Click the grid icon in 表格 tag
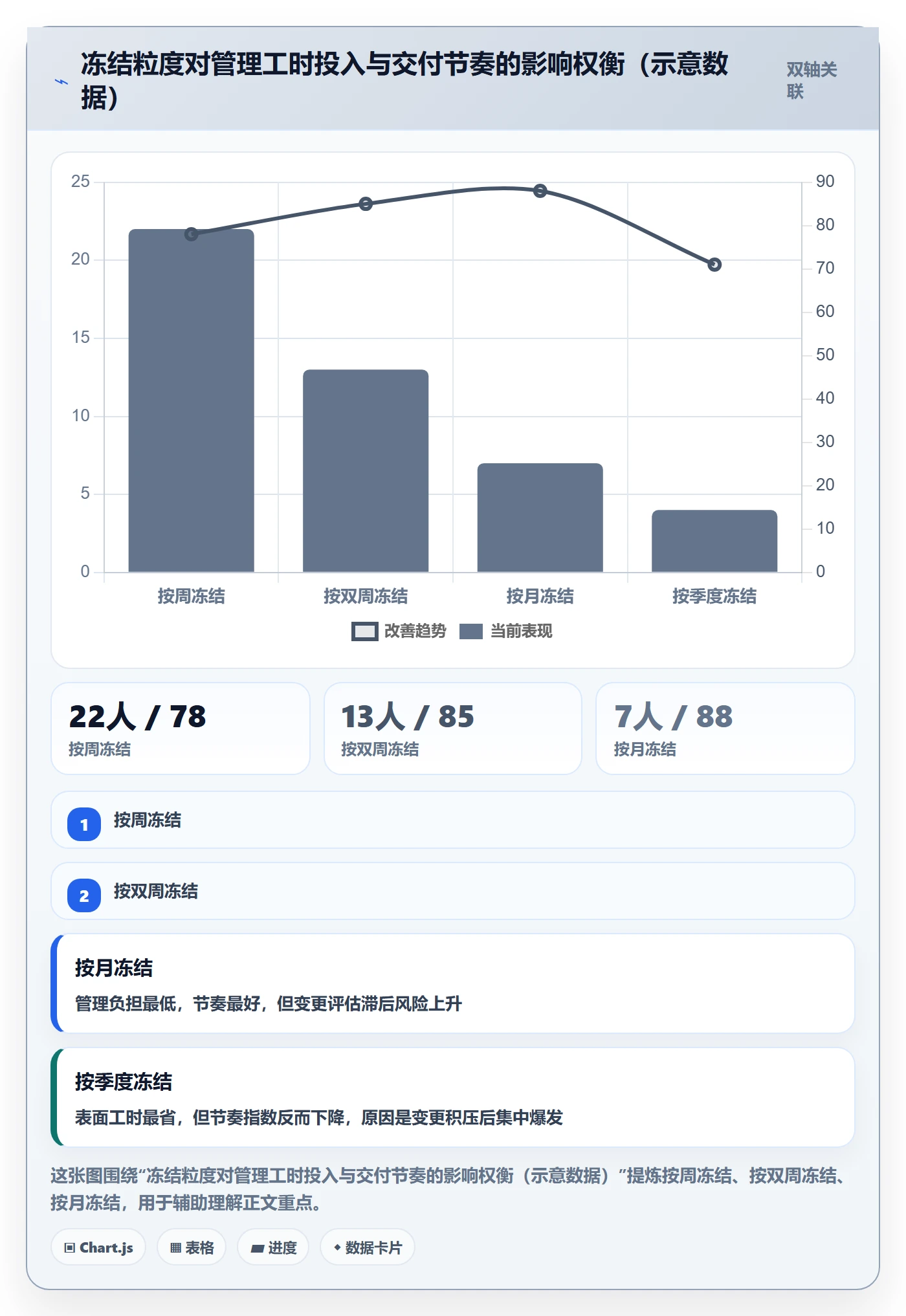906x1316 pixels. [x=175, y=1248]
